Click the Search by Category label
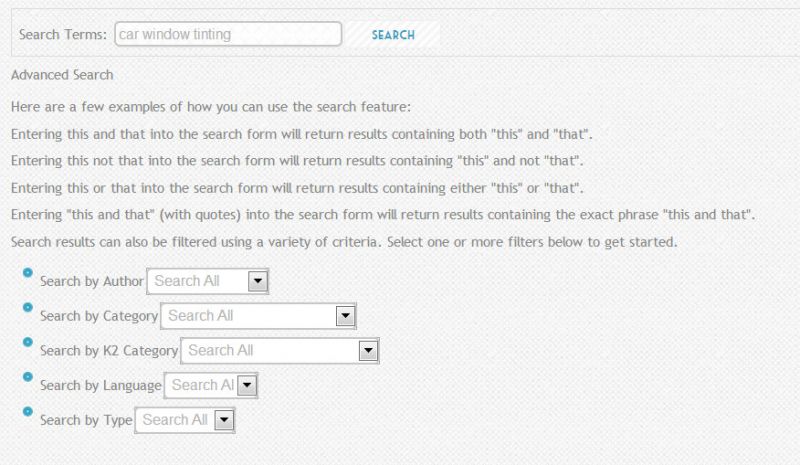800x465 pixels. click(99, 316)
